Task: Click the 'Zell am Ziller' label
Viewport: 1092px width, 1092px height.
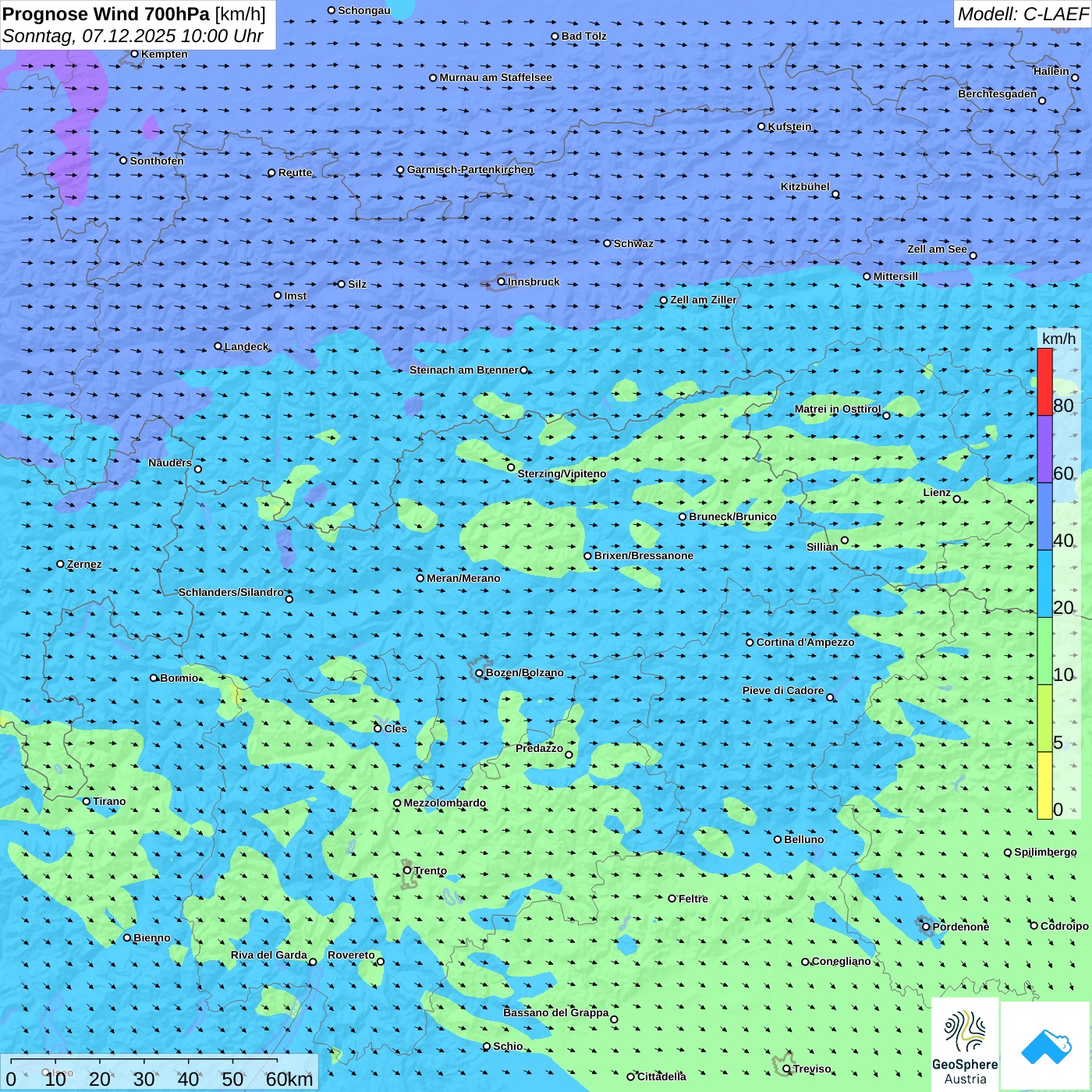Action: 703,300
